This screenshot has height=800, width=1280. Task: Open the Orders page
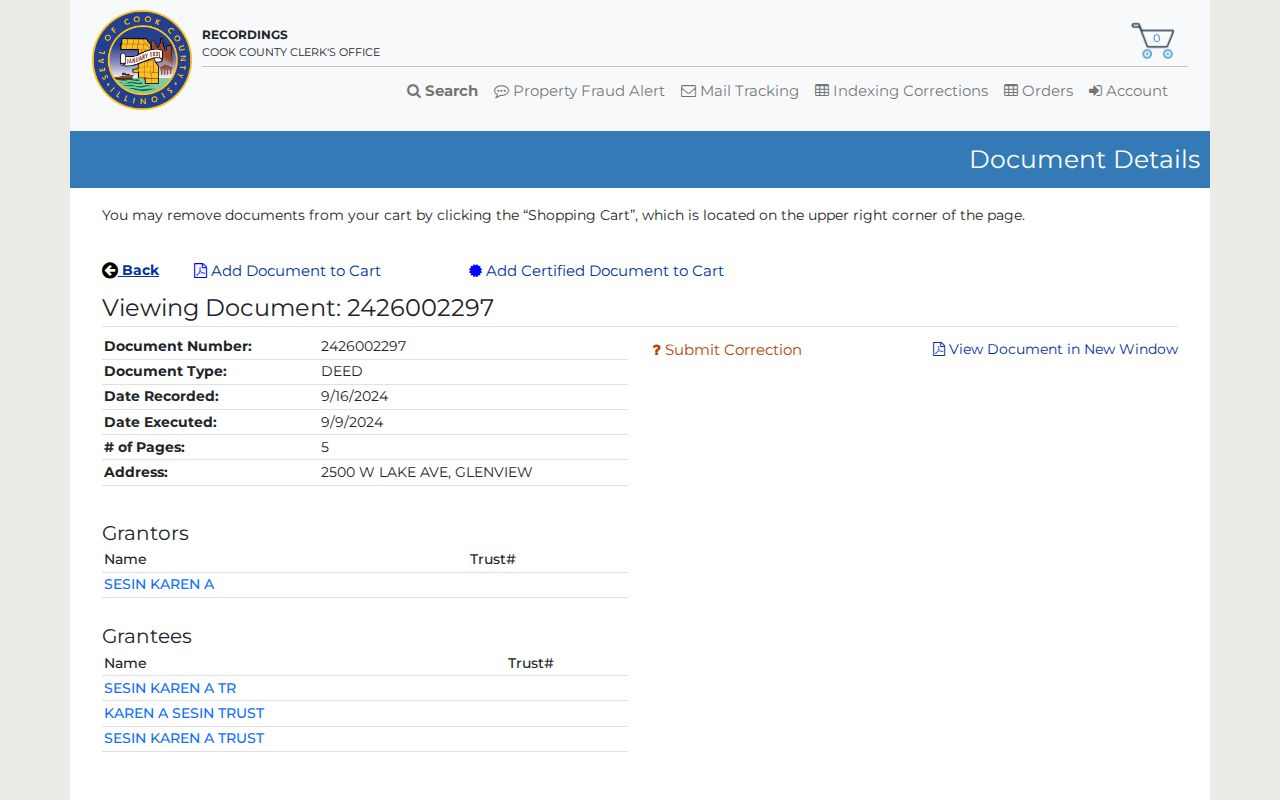click(1038, 91)
